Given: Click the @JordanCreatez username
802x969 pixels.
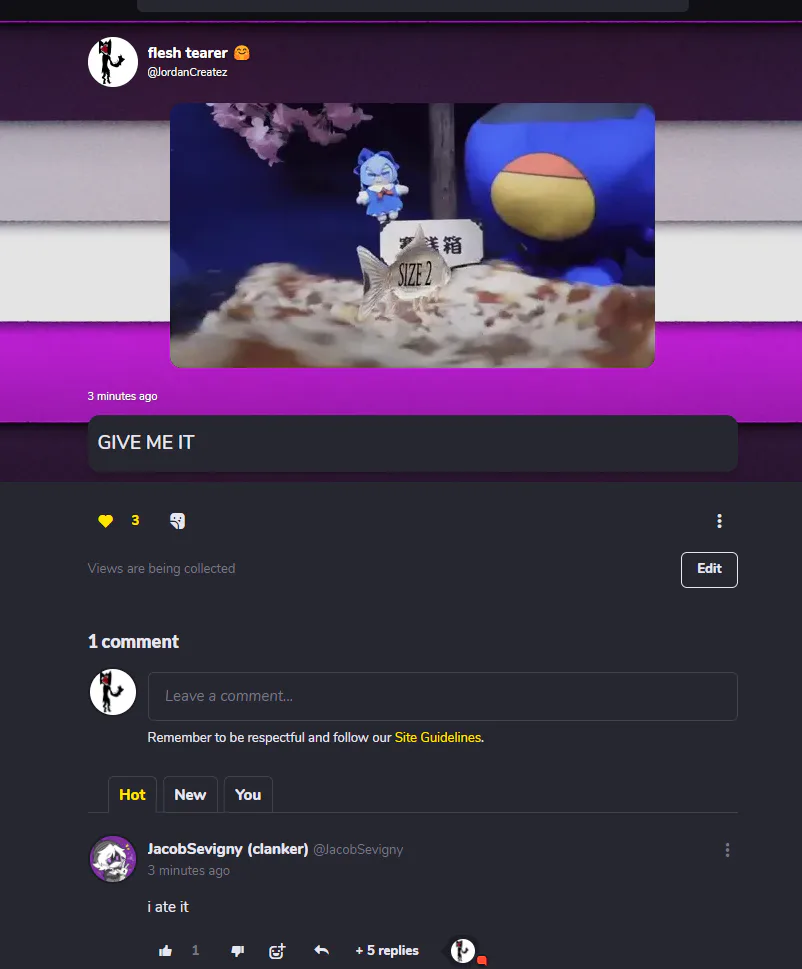Looking at the screenshot, I should click(187, 72).
